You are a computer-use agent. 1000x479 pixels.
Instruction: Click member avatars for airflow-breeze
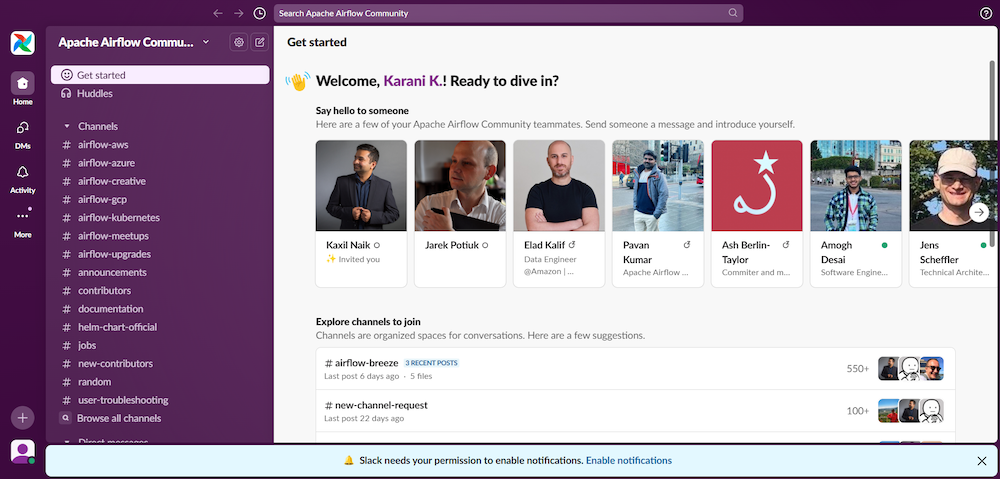pyautogui.click(x=911, y=369)
